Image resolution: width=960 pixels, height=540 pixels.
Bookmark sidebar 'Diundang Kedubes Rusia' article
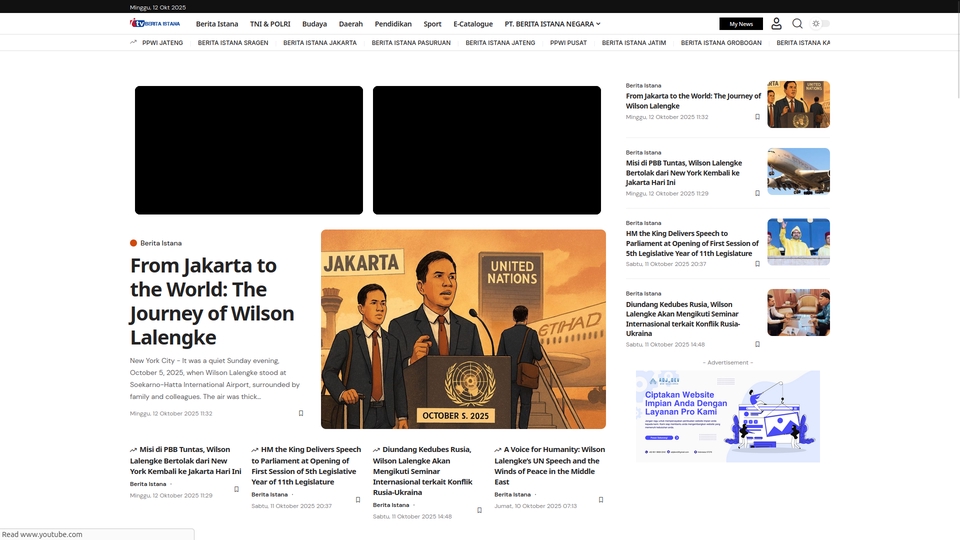(757, 344)
